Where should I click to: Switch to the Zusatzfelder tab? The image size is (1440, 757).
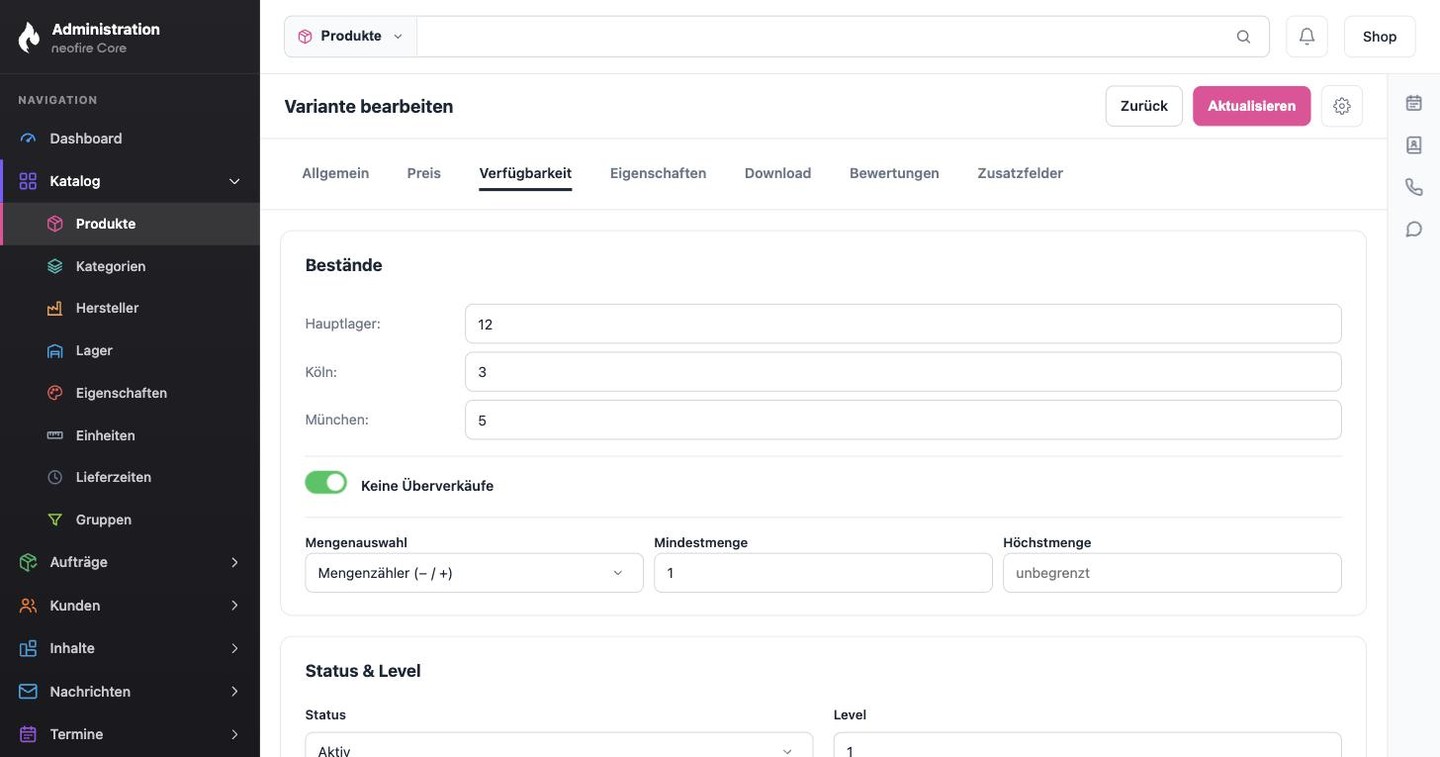[x=1020, y=173]
